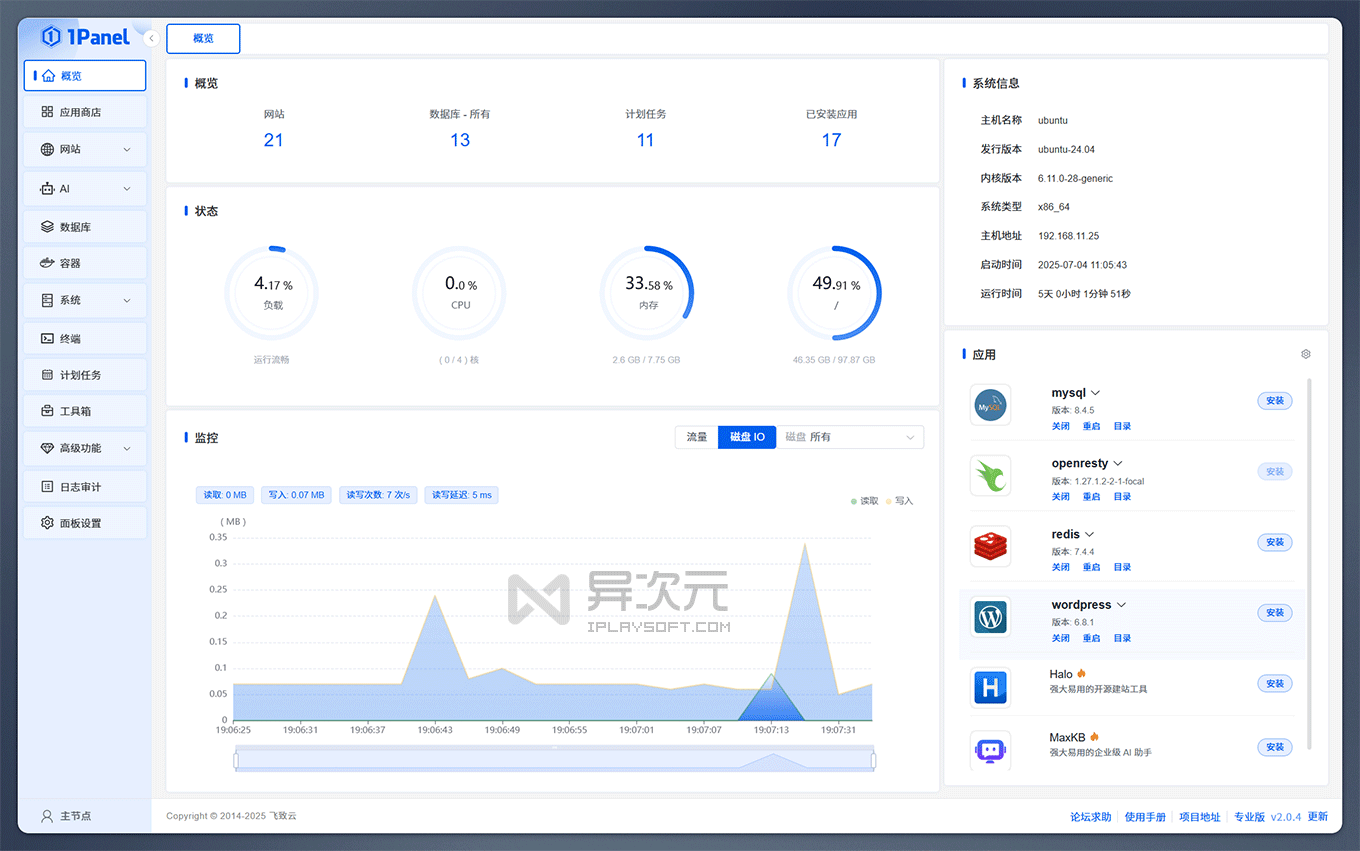The width and height of the screenshot is (1360, 851).
Task: Click the Halo app icon
Action: tap(990, 688)
